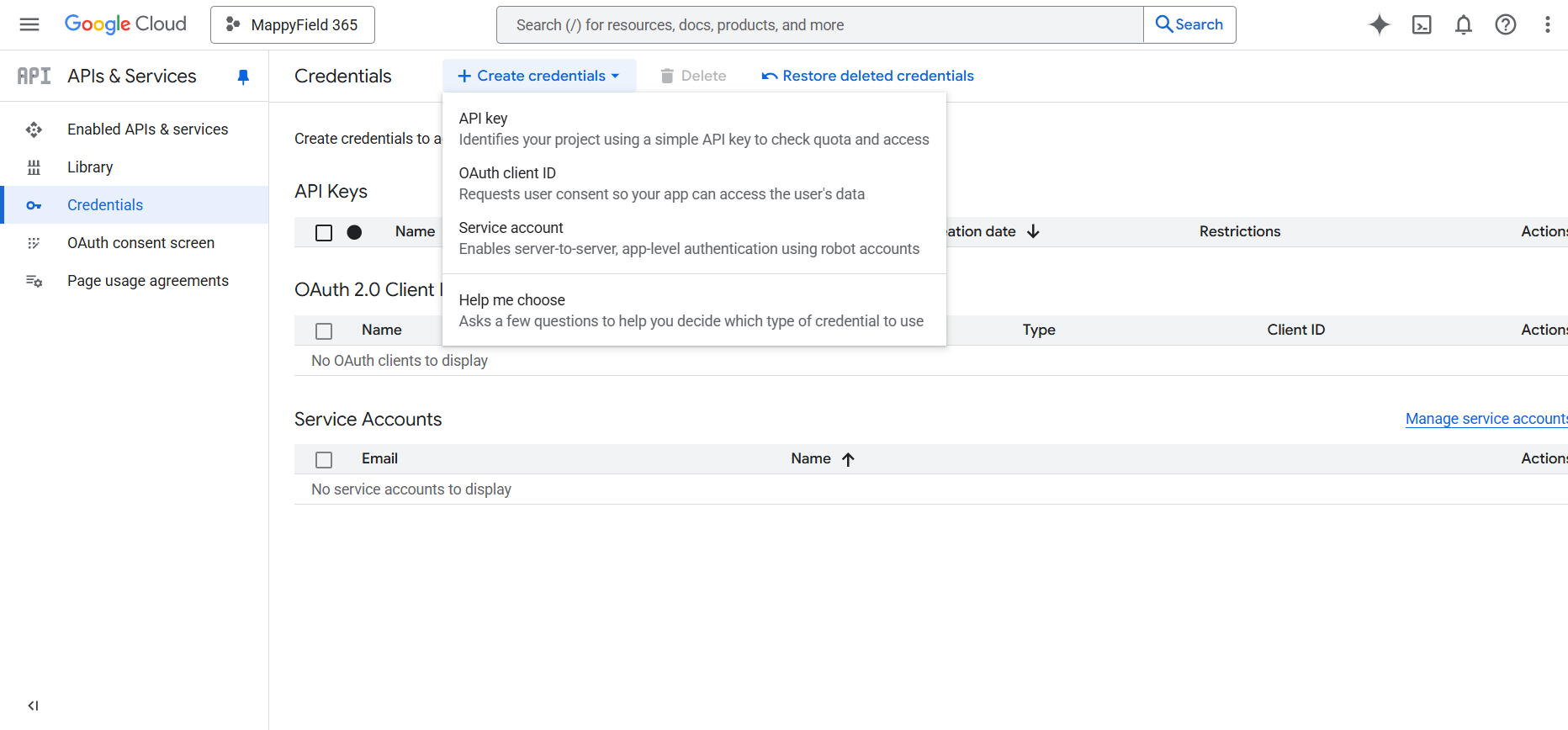Open the Credentials sidebar item

point(135,205)
